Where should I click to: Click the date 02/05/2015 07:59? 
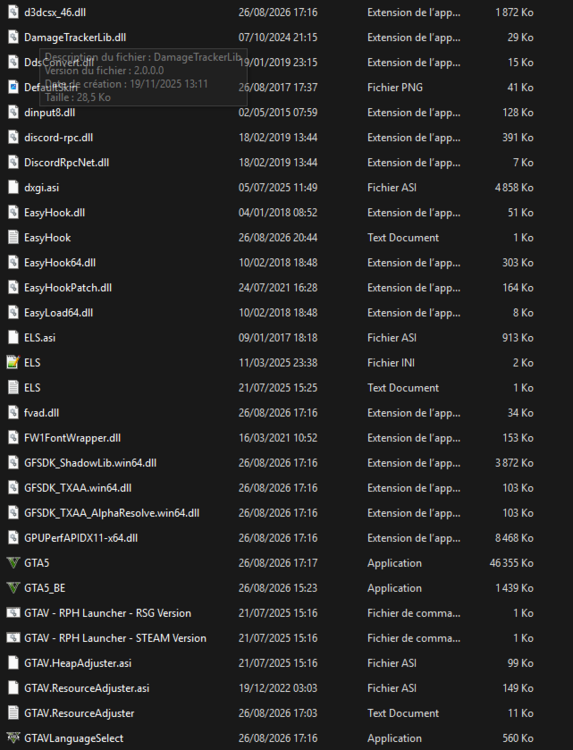coord(278,112)
